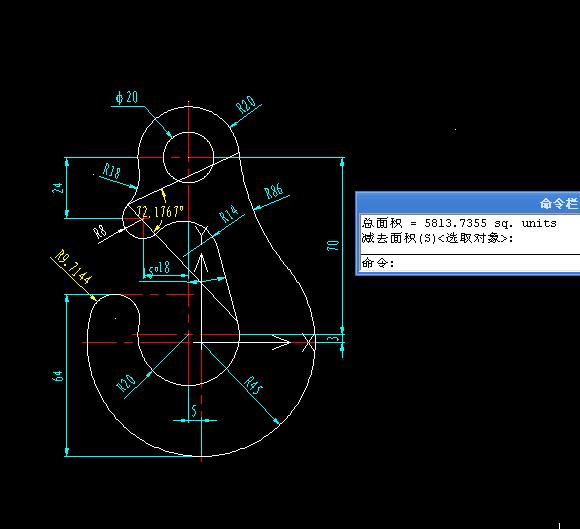Select the 总面积 = 5813.7355 result line

click(x=459, y=223)
